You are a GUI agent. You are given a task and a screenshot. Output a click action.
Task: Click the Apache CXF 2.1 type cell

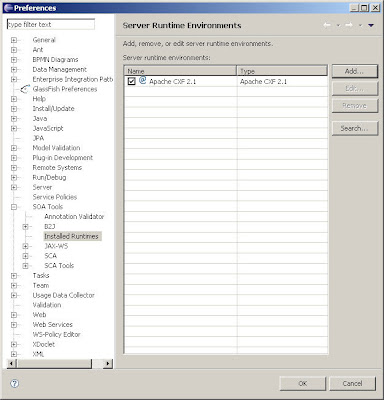pos(263,81)
